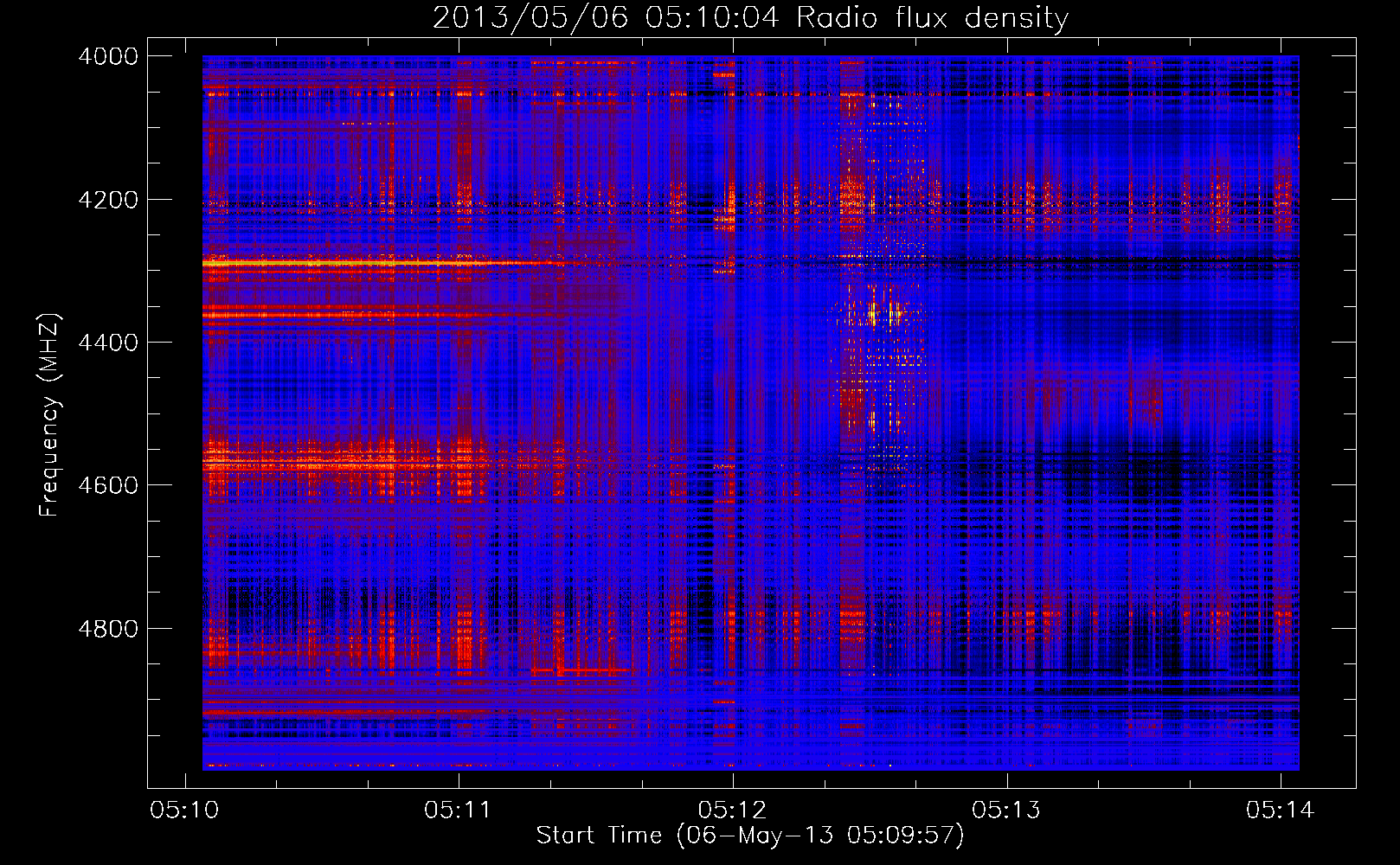The height and width of the screenshot is (865, 1400).
Task: Click the "4200" frequency tick label
Action: tap(108, 200)
